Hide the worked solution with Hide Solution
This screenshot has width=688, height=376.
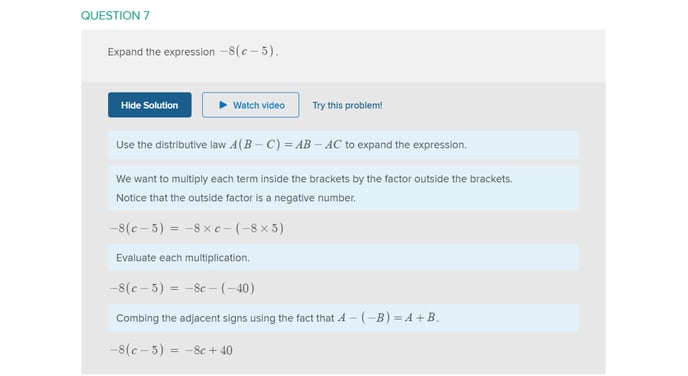tap(150, 105)
